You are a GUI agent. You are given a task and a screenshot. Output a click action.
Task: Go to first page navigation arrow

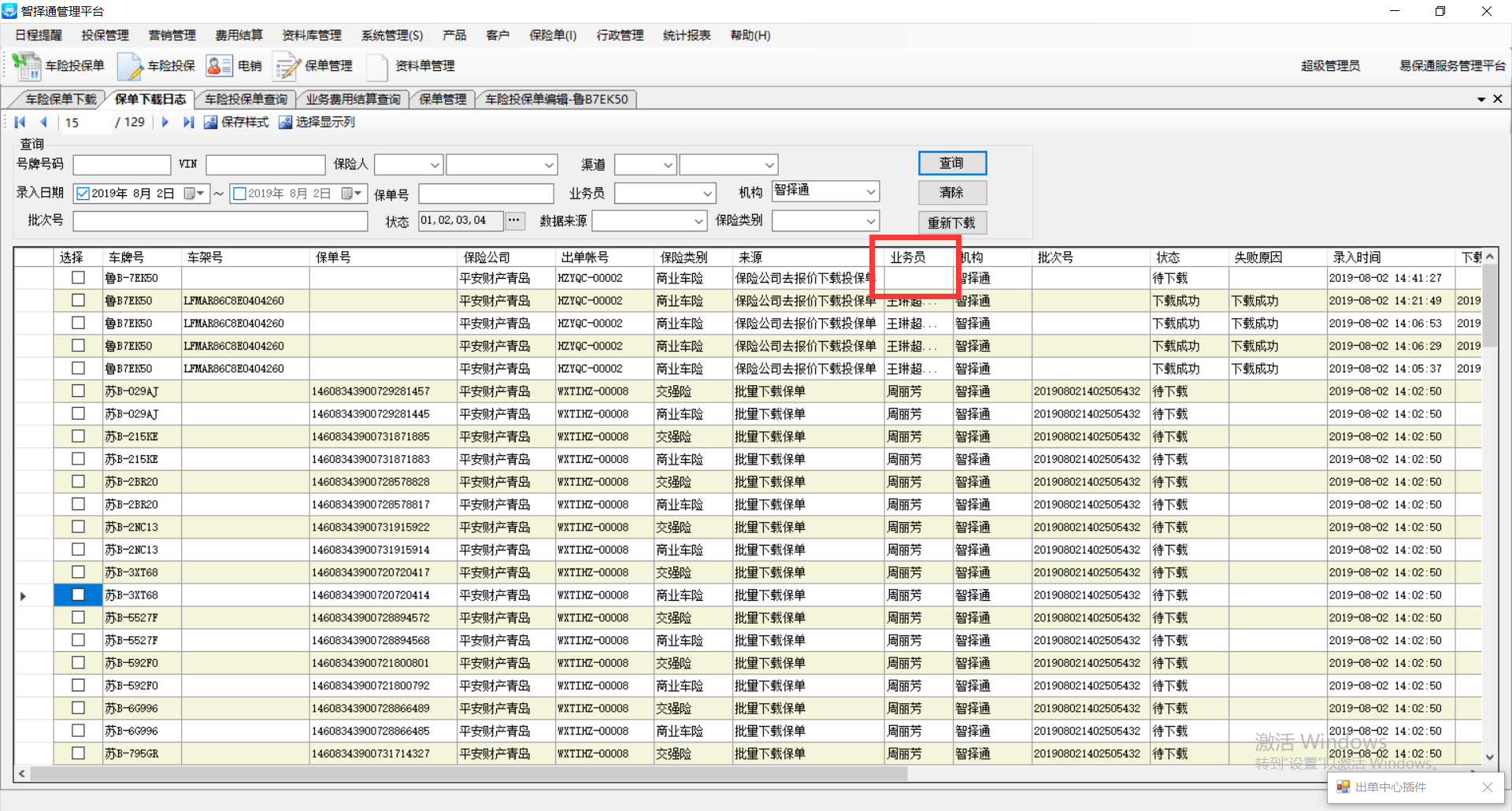click(20, 122)
